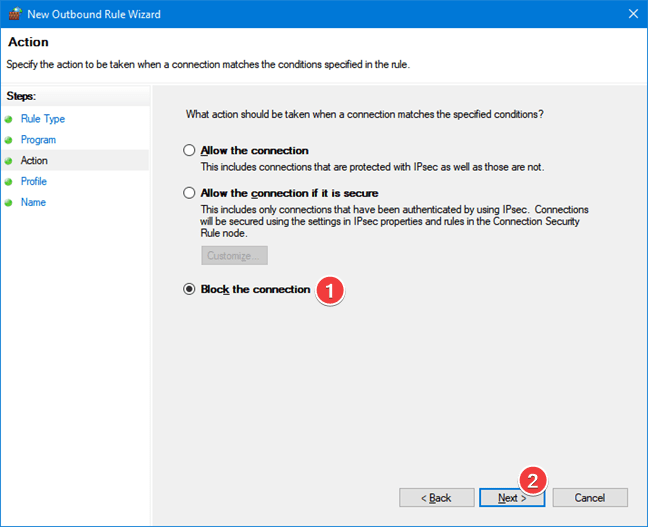Image resolution: width=648 pixels, height=527 pixels.
Task: Click the New Outbound Rule Wizard title text
Action: (x=94, y=14)
